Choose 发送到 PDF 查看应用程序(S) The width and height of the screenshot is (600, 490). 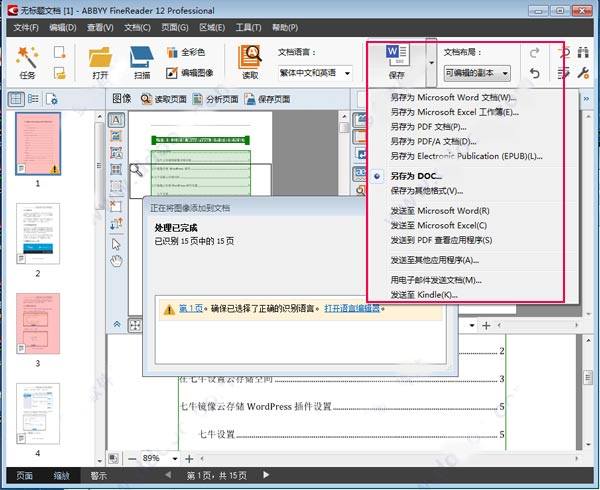[x=441, y=240]
